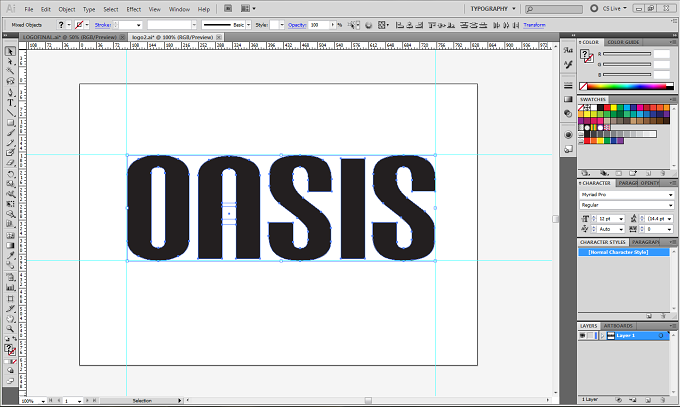Open the Window menu
This screenshot has width=680, height=407.
click(179, 9)
